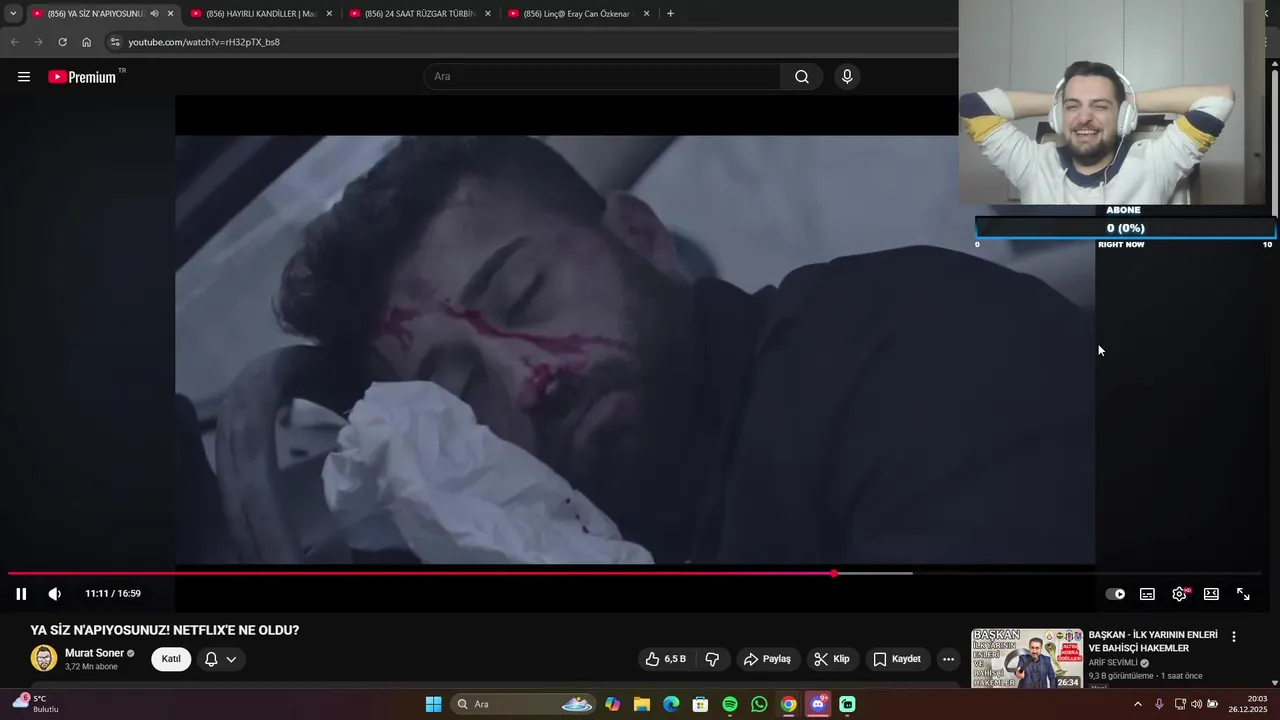Open WhatsApp from the taskbar
The width and height of the screenshot is (1280, 720).
[x=759, y=704]
